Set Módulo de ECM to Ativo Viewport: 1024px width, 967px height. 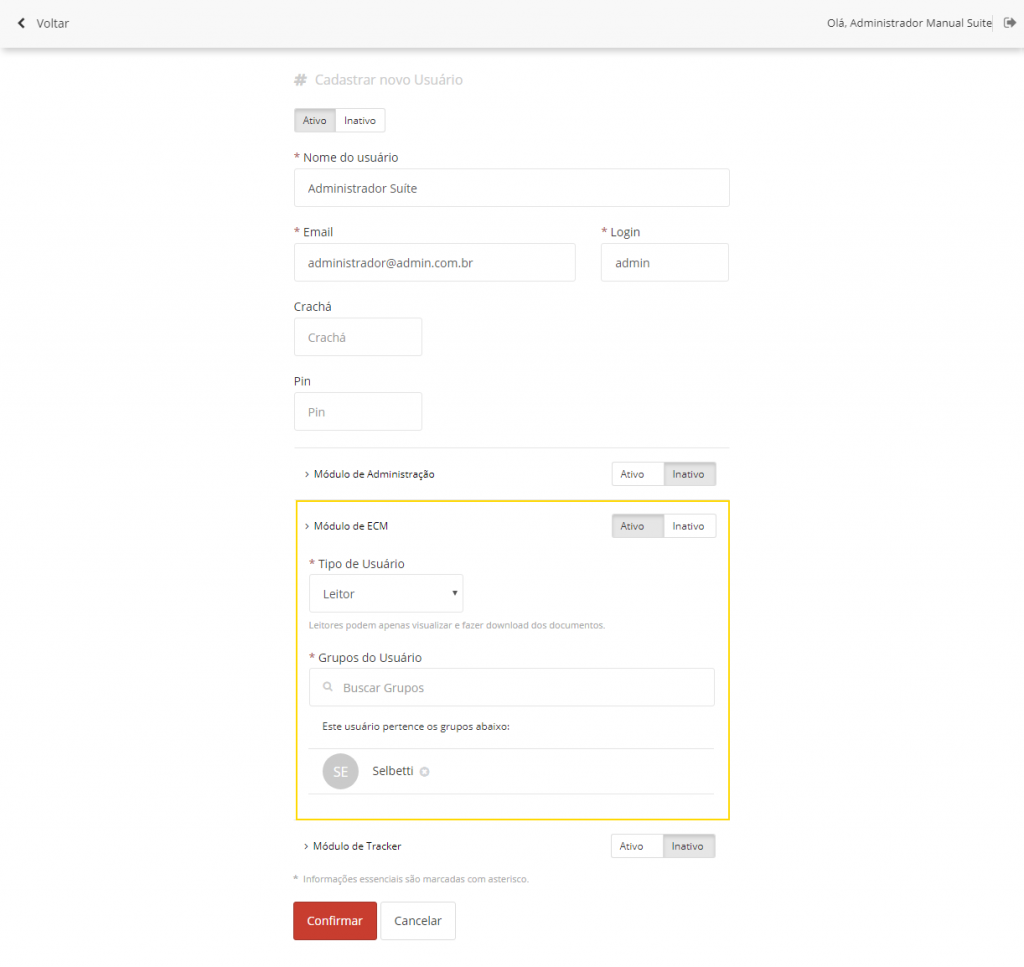[637, 526]
